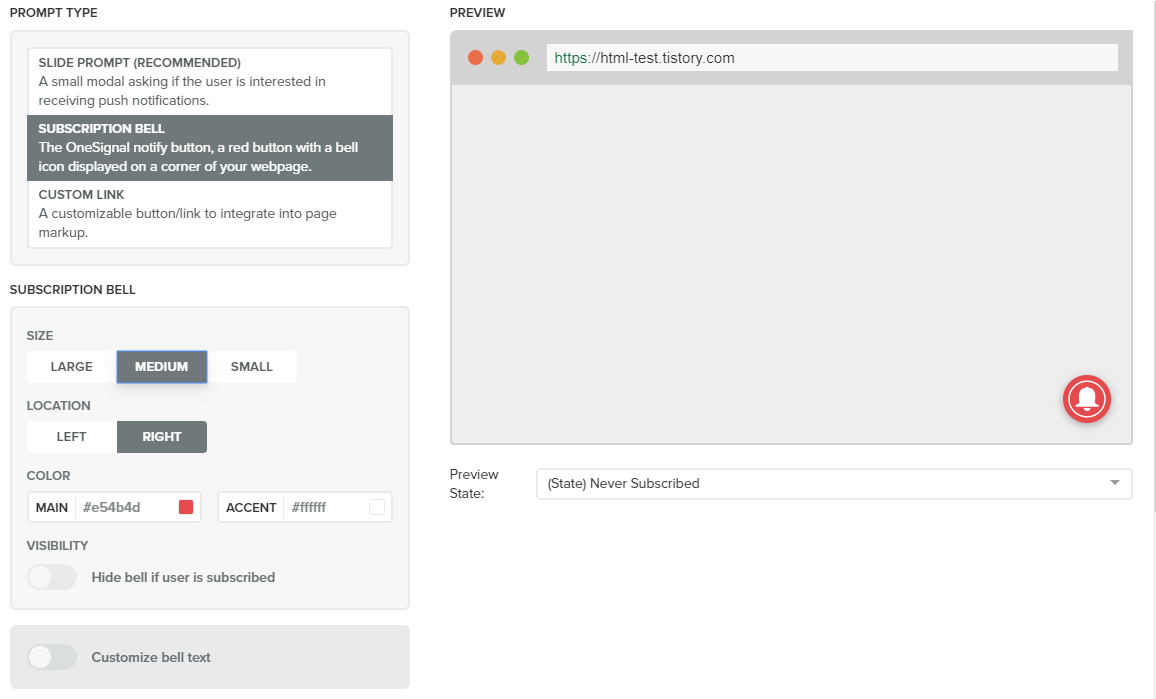Set bell size to Medium
Viewport: 1156px width, 699px height.
click(x=162, y=367)
